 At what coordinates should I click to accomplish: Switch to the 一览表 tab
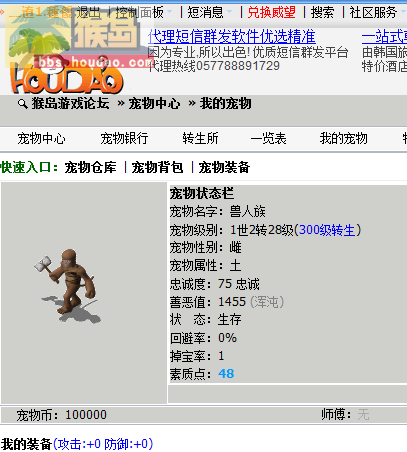[269, 139]
